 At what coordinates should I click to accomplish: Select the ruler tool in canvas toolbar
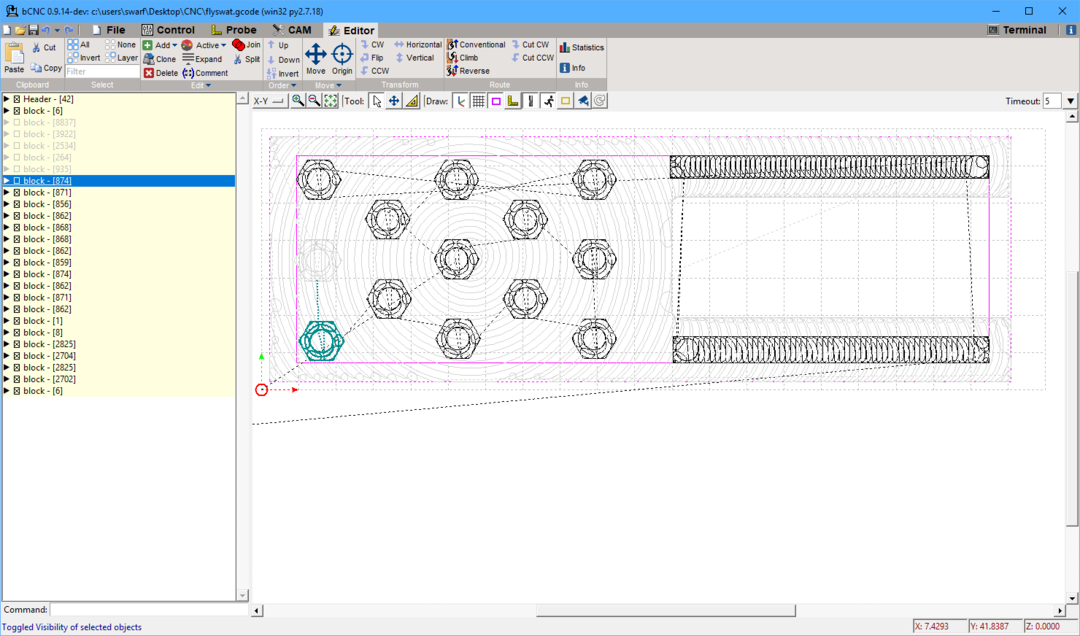click(412, 101)
